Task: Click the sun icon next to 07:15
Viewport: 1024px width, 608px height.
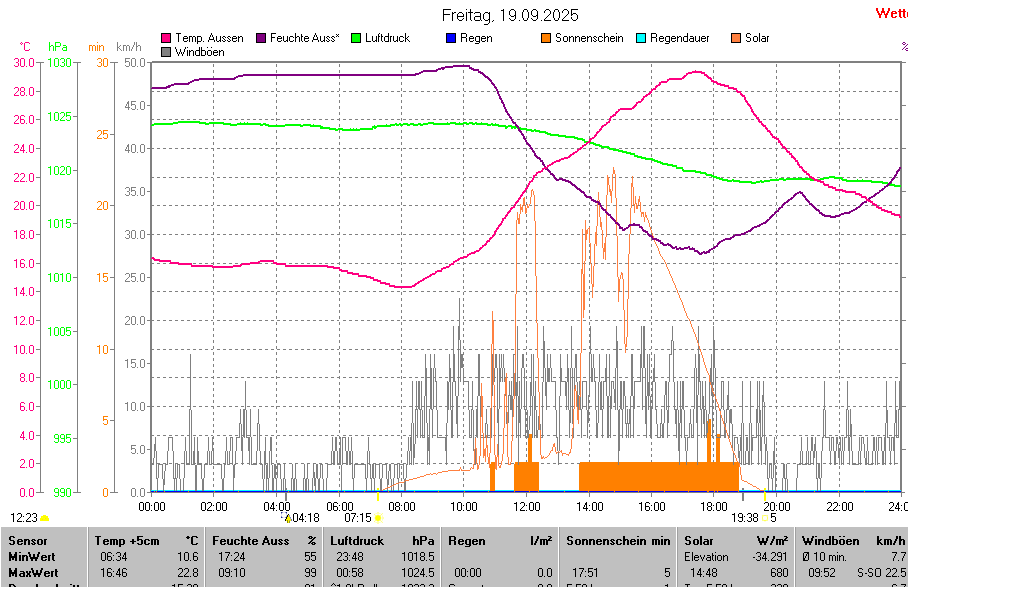Action: coord(378,518)
